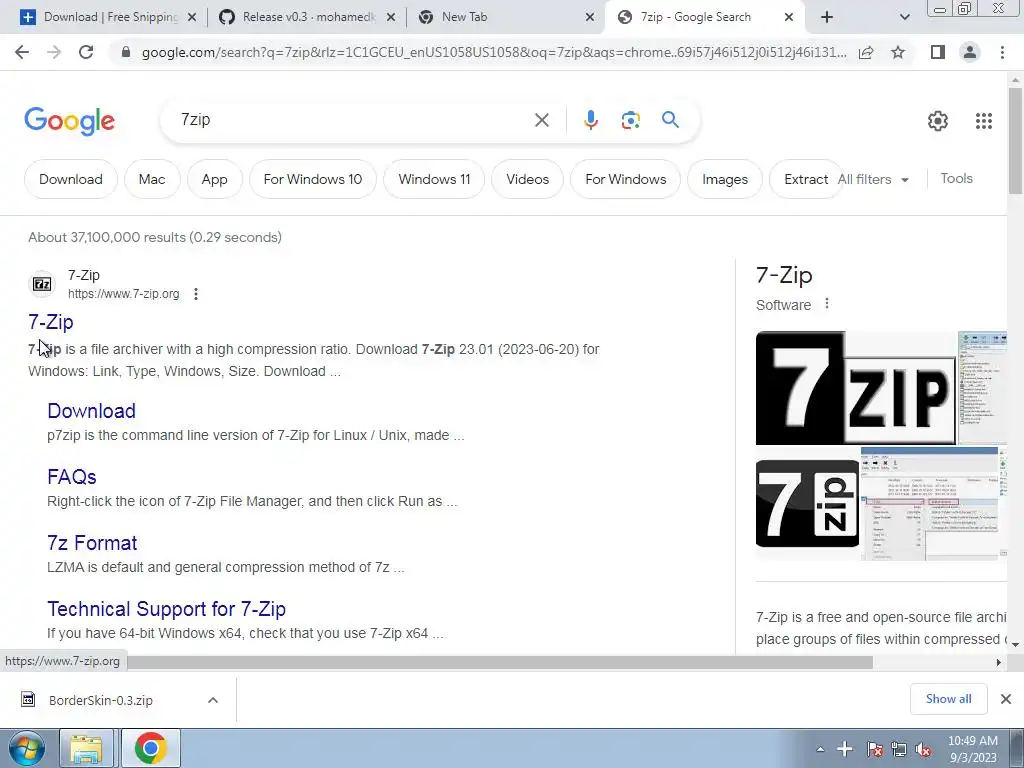The width and height of the screenshot is (1024, 768).
Task: Switch to Videos results
Action: click(x=528, y=179)
